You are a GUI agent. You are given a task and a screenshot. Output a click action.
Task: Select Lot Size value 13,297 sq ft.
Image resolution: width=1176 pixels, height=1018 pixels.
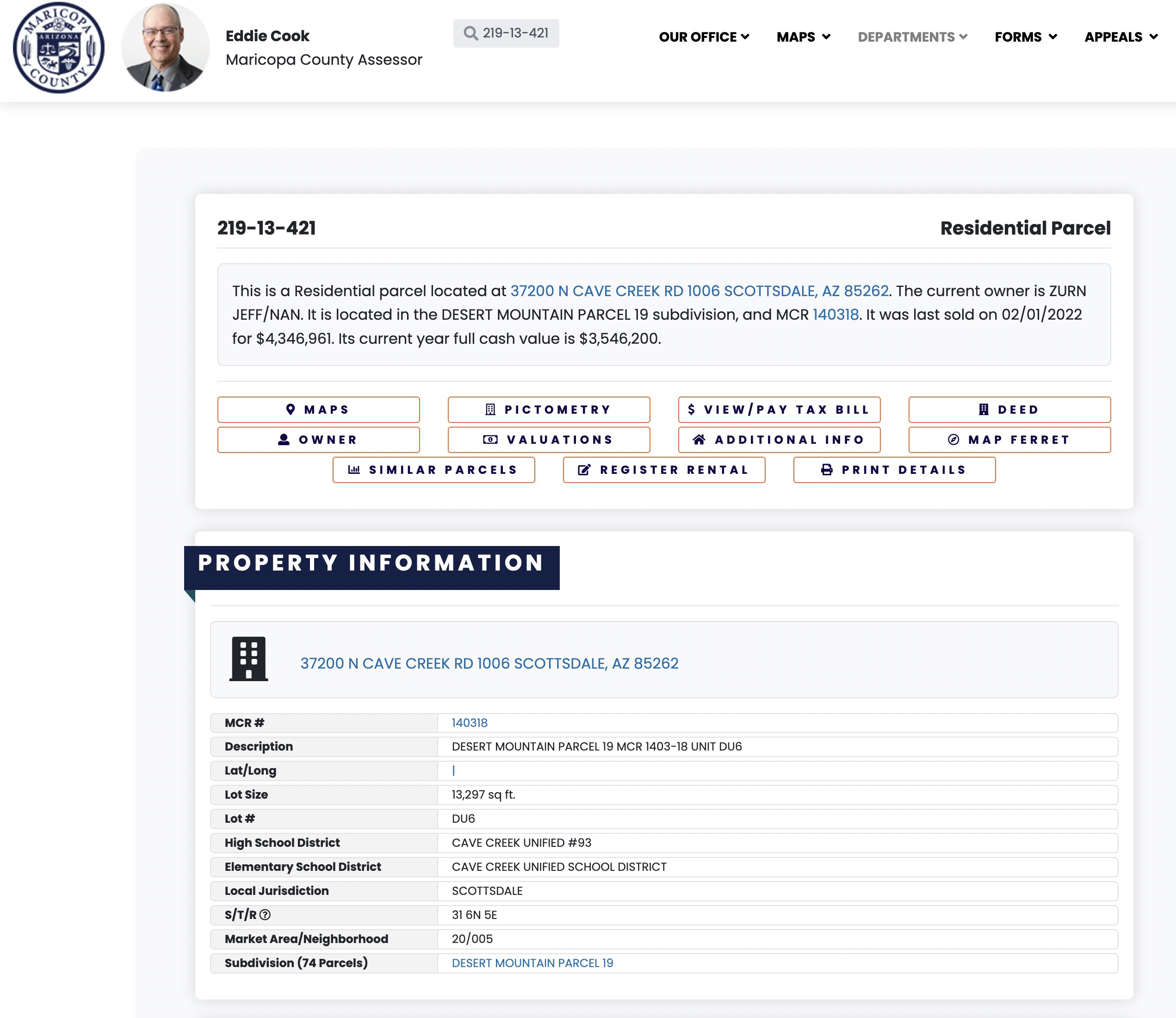coord(484,795)
